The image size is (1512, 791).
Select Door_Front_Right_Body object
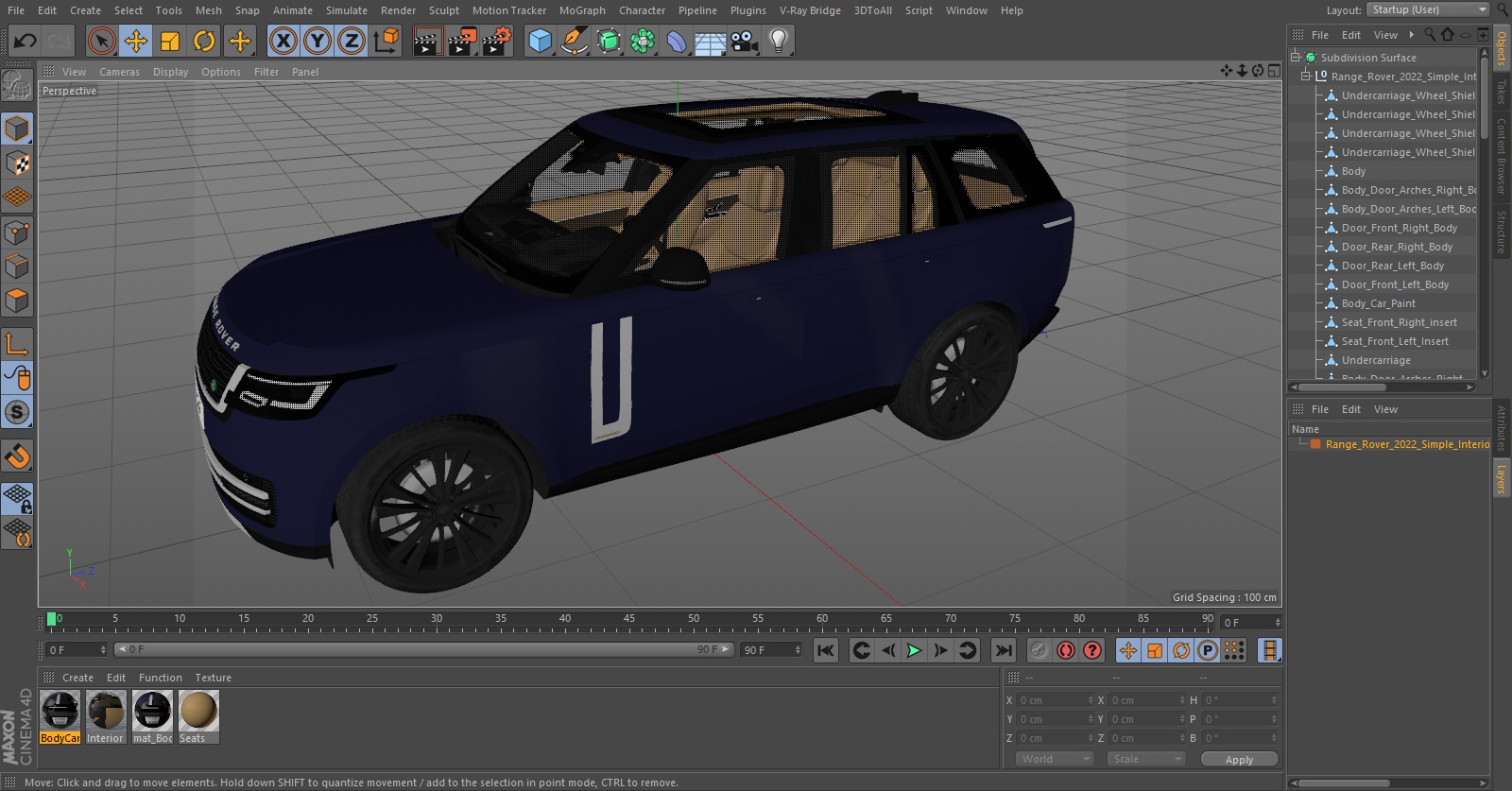point(1399,228)
